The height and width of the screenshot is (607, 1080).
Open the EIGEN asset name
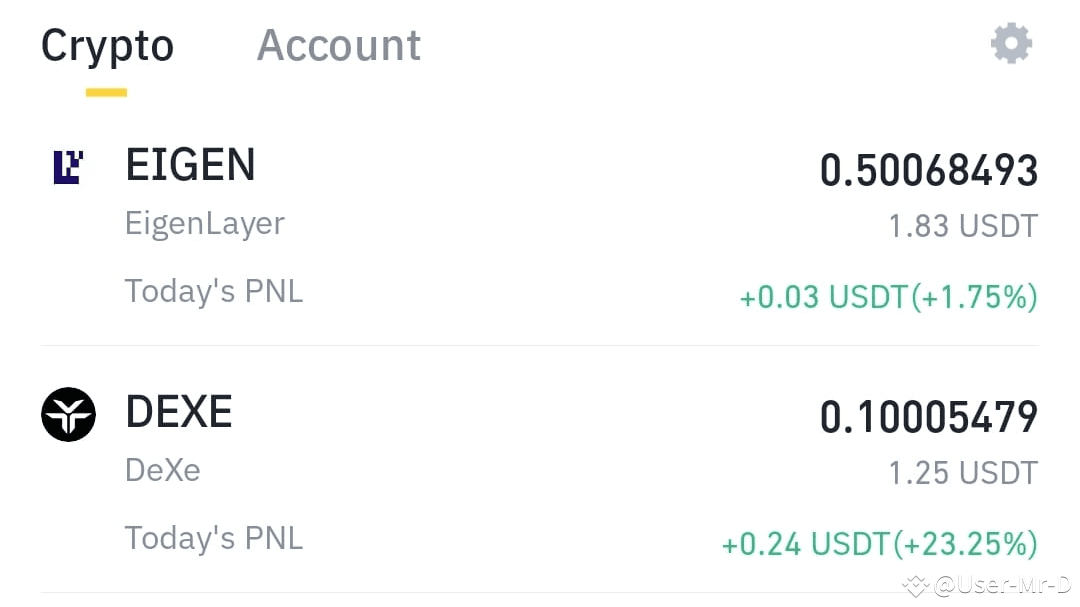tap(190, 165)
